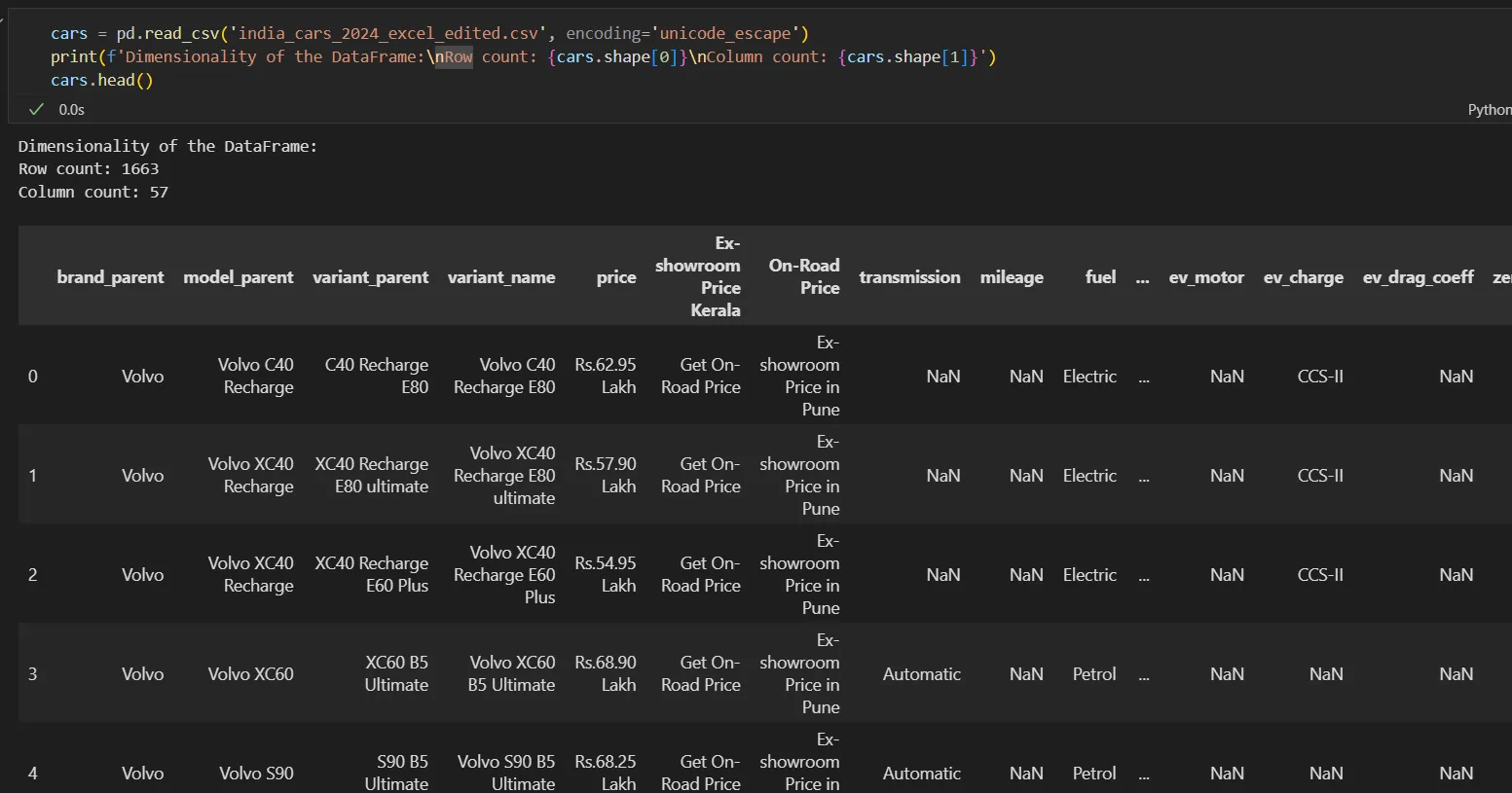Click the 'XC40 Recharge E80 ultimate' variant_parent cell
This screenshot has height=793, width=1512.
point(371,475)
